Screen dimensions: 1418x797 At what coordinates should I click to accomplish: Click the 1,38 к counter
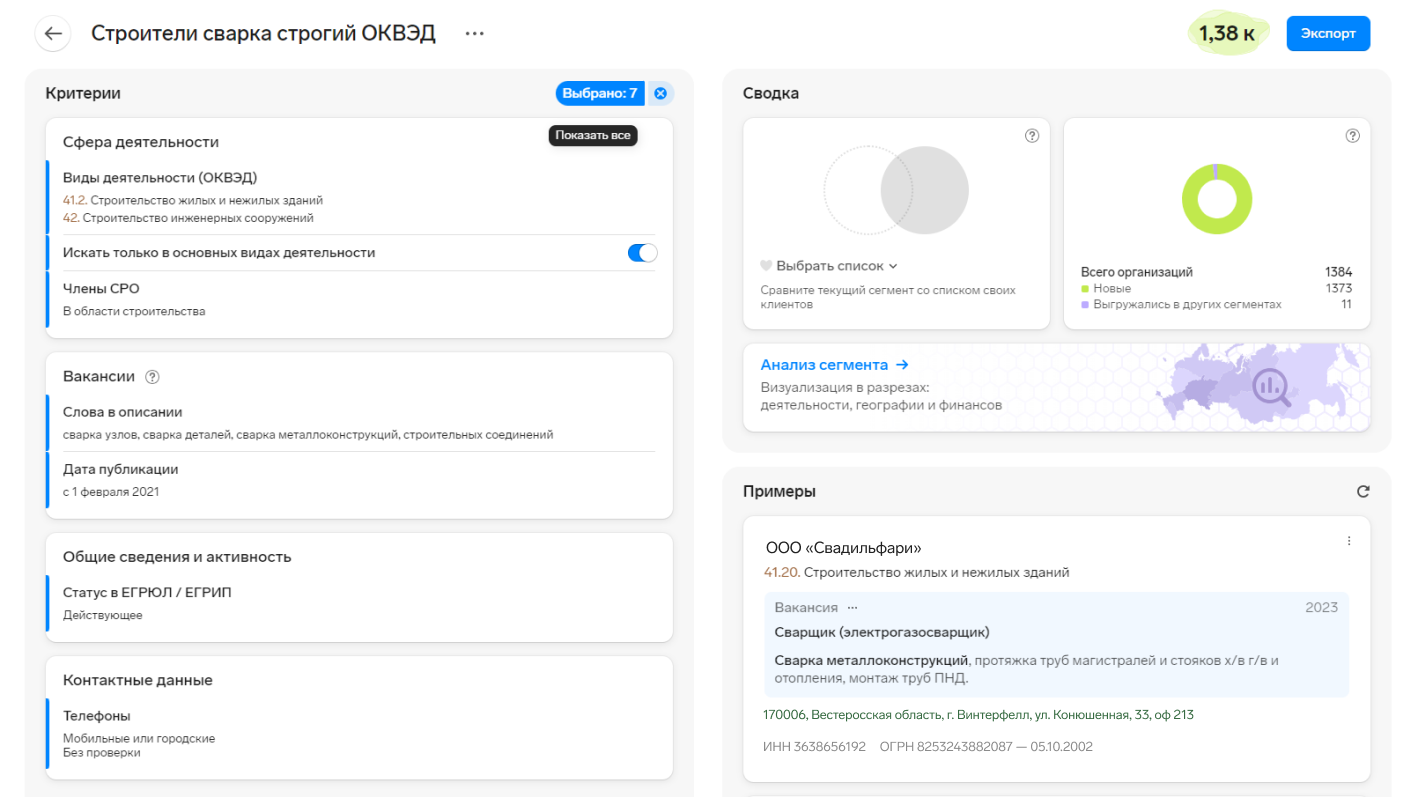coord(1227,33)
